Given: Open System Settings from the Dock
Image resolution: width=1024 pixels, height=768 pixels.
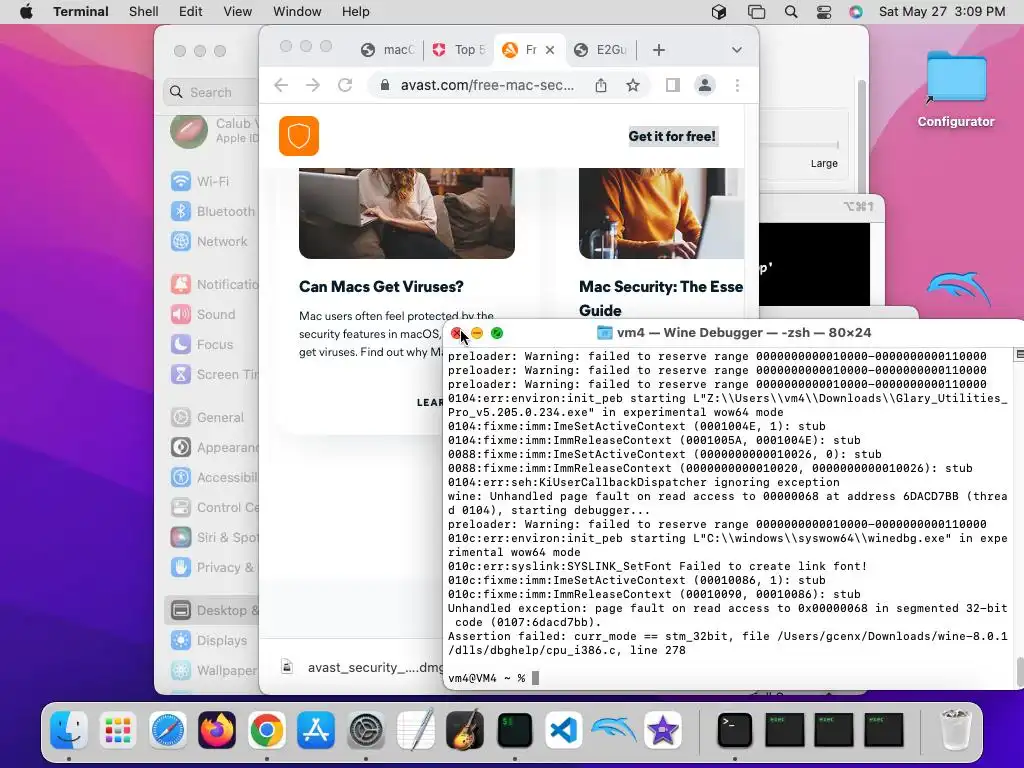Looking at the screenshot, I should tap(366, 729).
